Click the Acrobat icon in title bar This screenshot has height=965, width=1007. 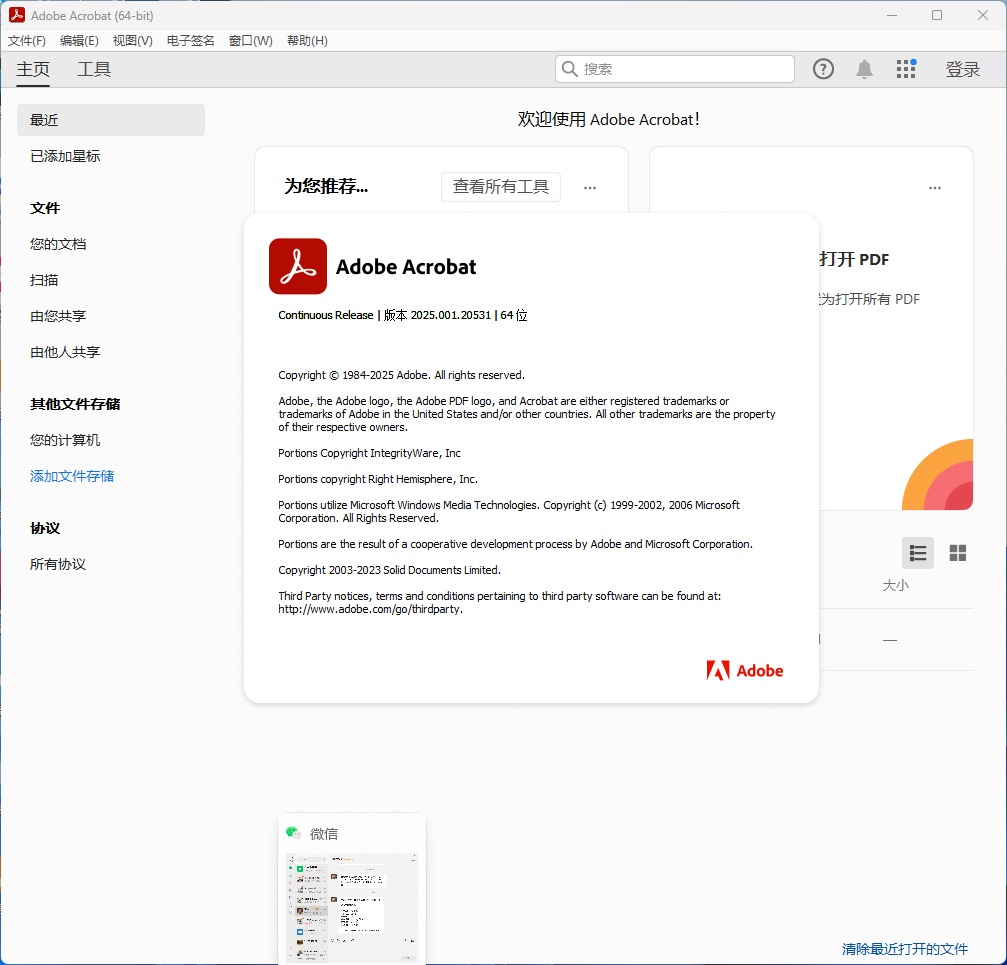pos(17,15)
